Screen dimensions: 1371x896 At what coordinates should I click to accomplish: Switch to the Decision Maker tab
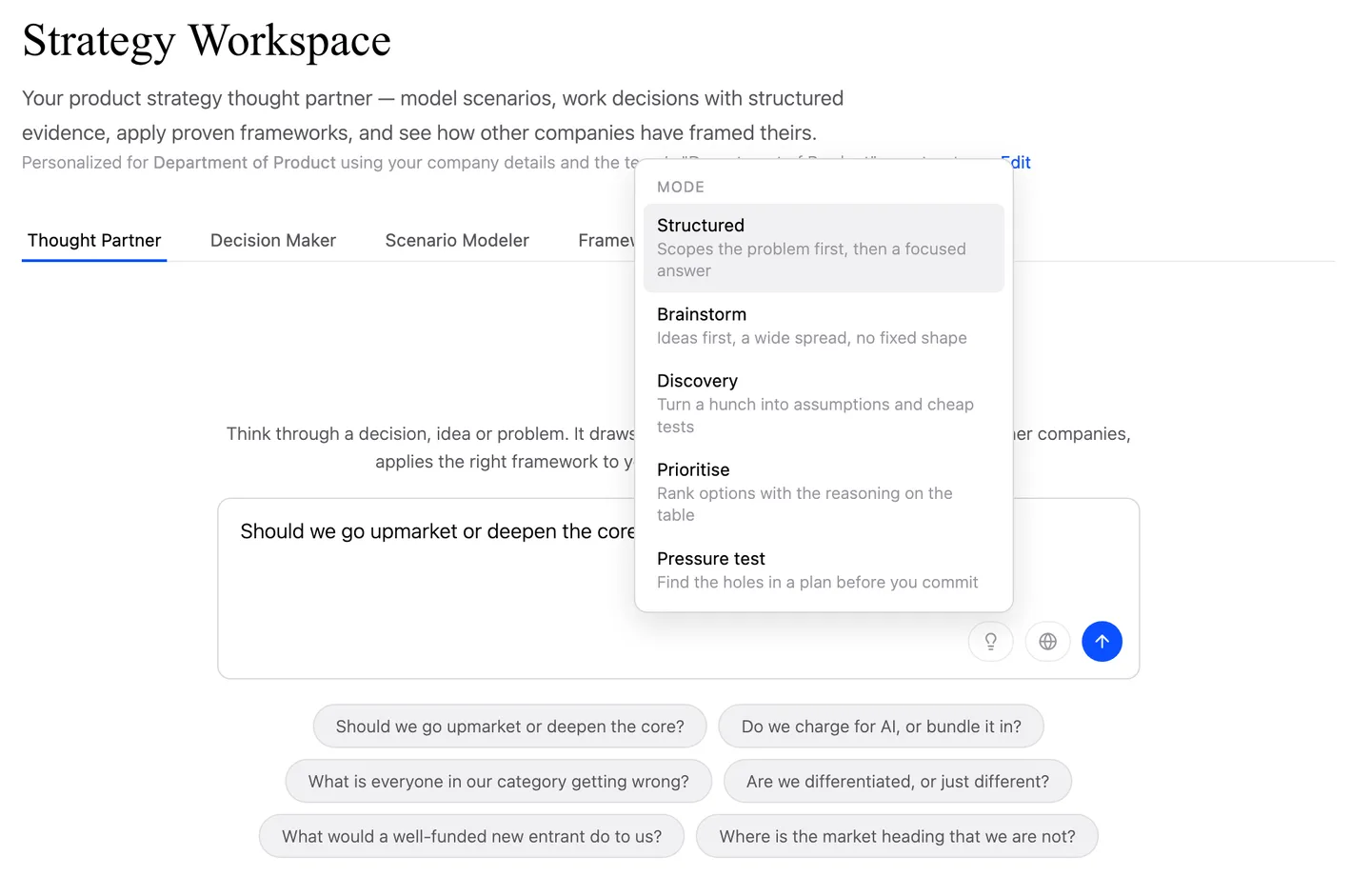(x=273, y=240)
